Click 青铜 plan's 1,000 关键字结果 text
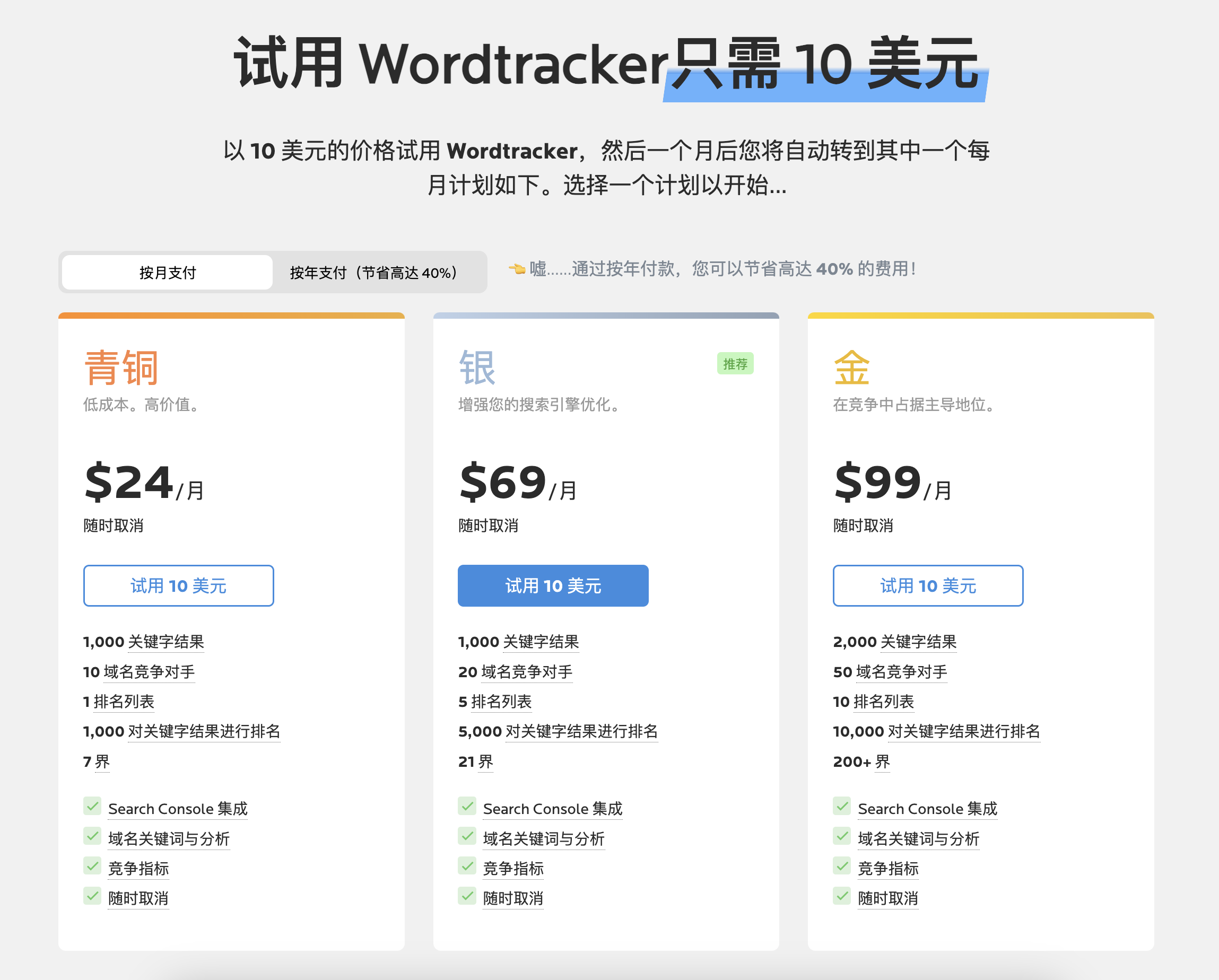Viewport: 1219px width, 980px height. pyautogui.click(x=144, y=642)
